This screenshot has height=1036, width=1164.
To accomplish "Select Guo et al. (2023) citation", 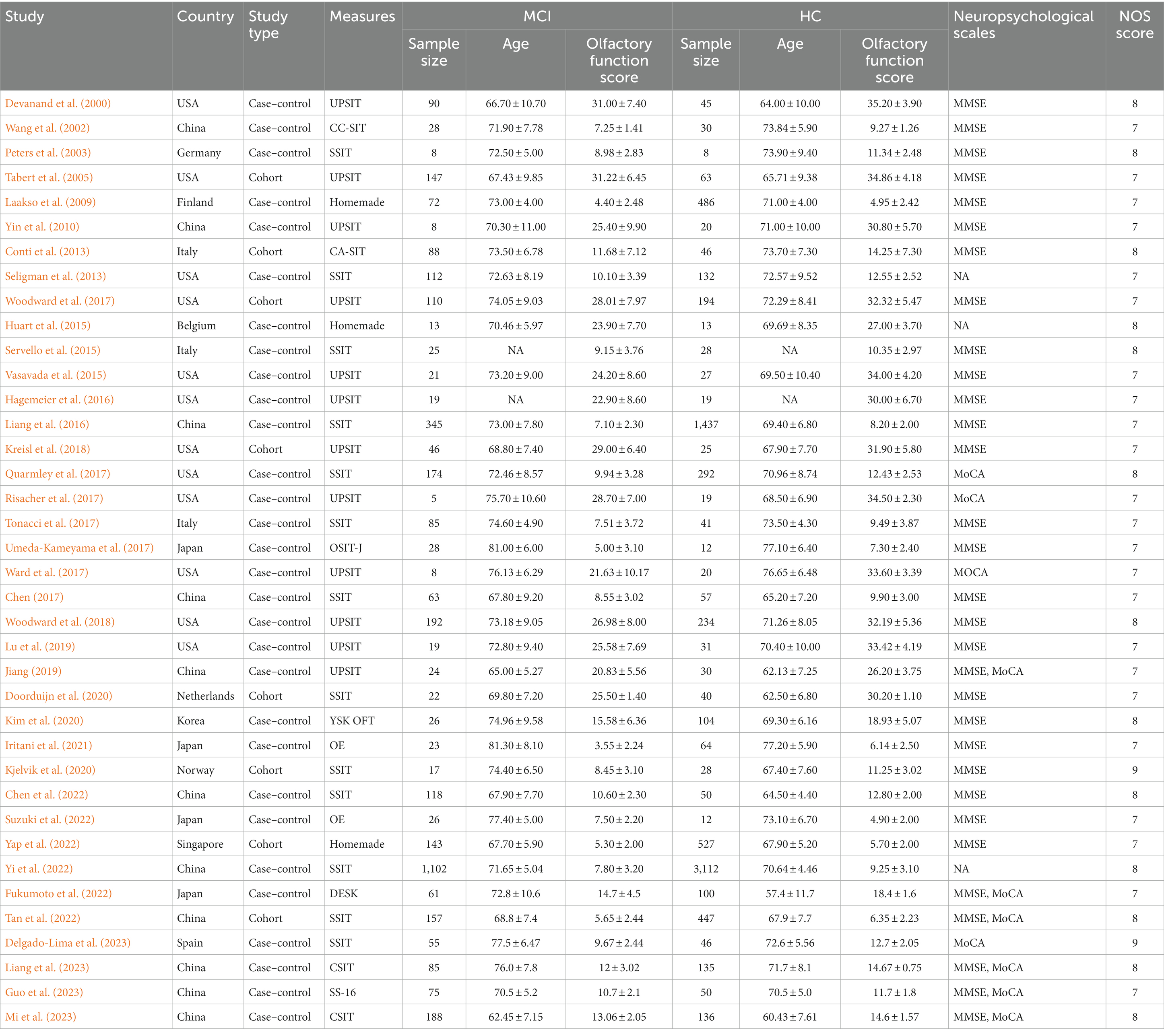I will point(44,993).
